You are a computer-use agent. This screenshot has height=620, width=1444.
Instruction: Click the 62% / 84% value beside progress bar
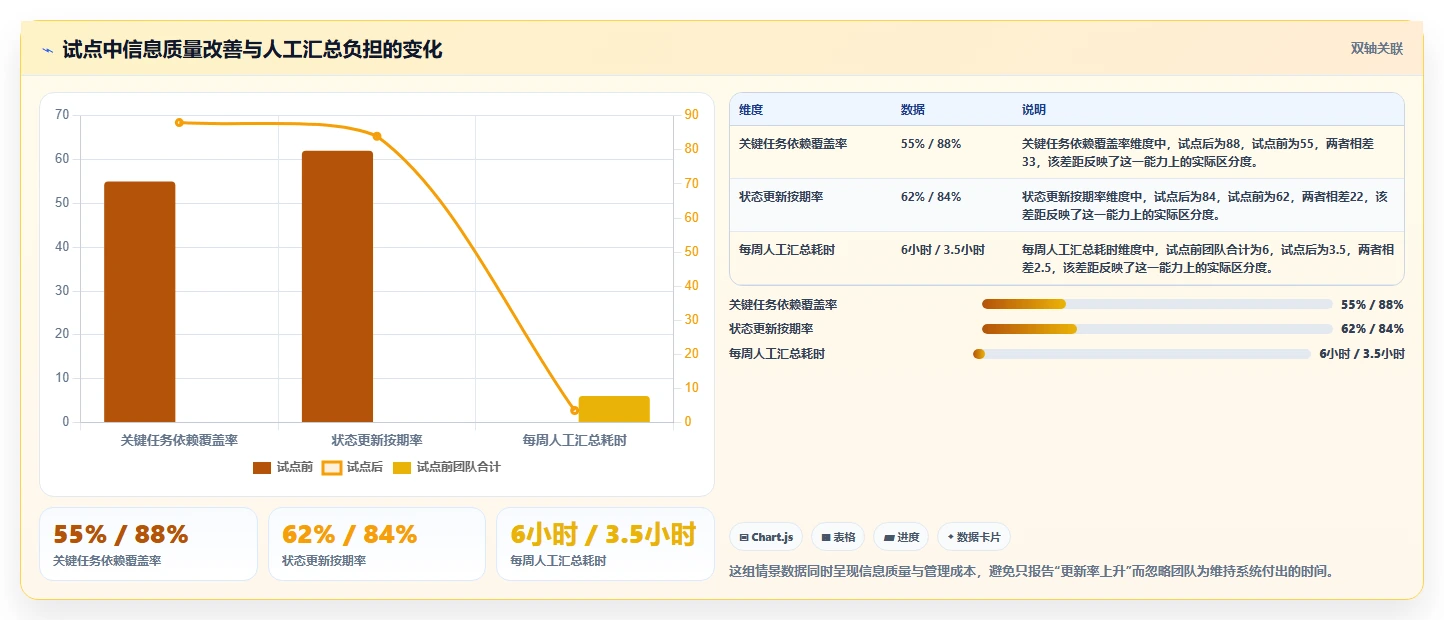1372,329
